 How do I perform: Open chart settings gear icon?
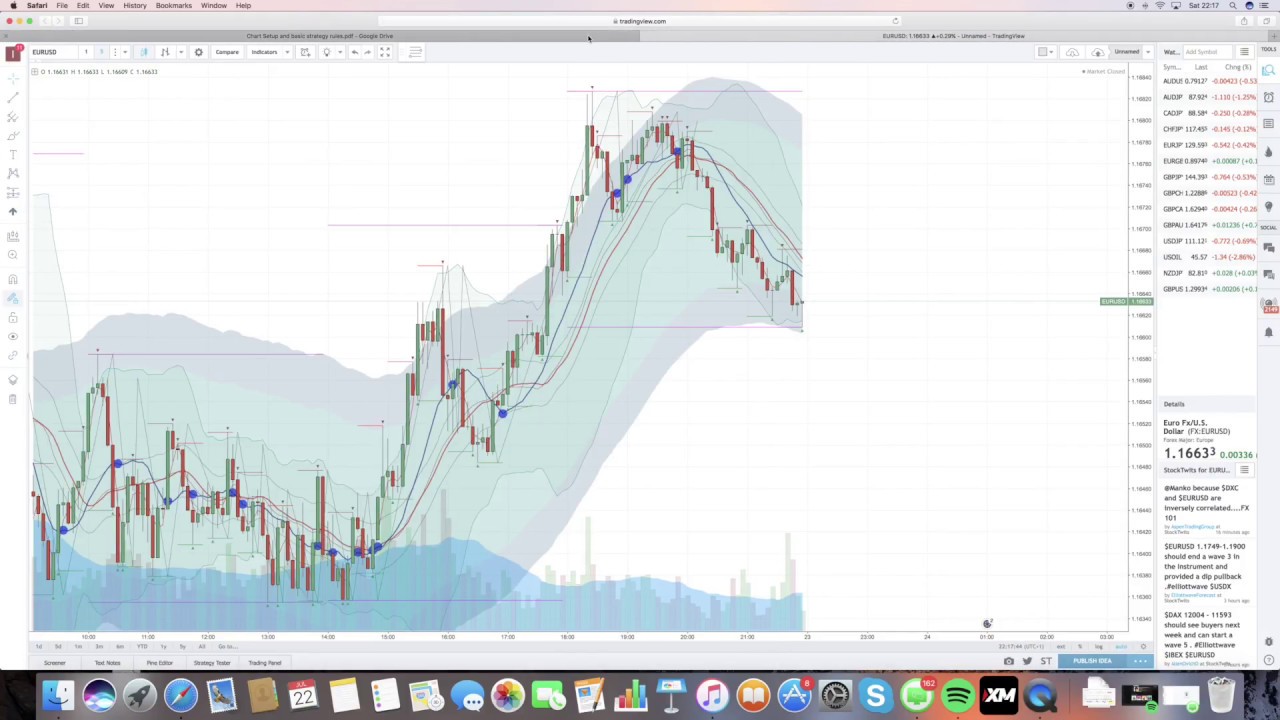198,52
